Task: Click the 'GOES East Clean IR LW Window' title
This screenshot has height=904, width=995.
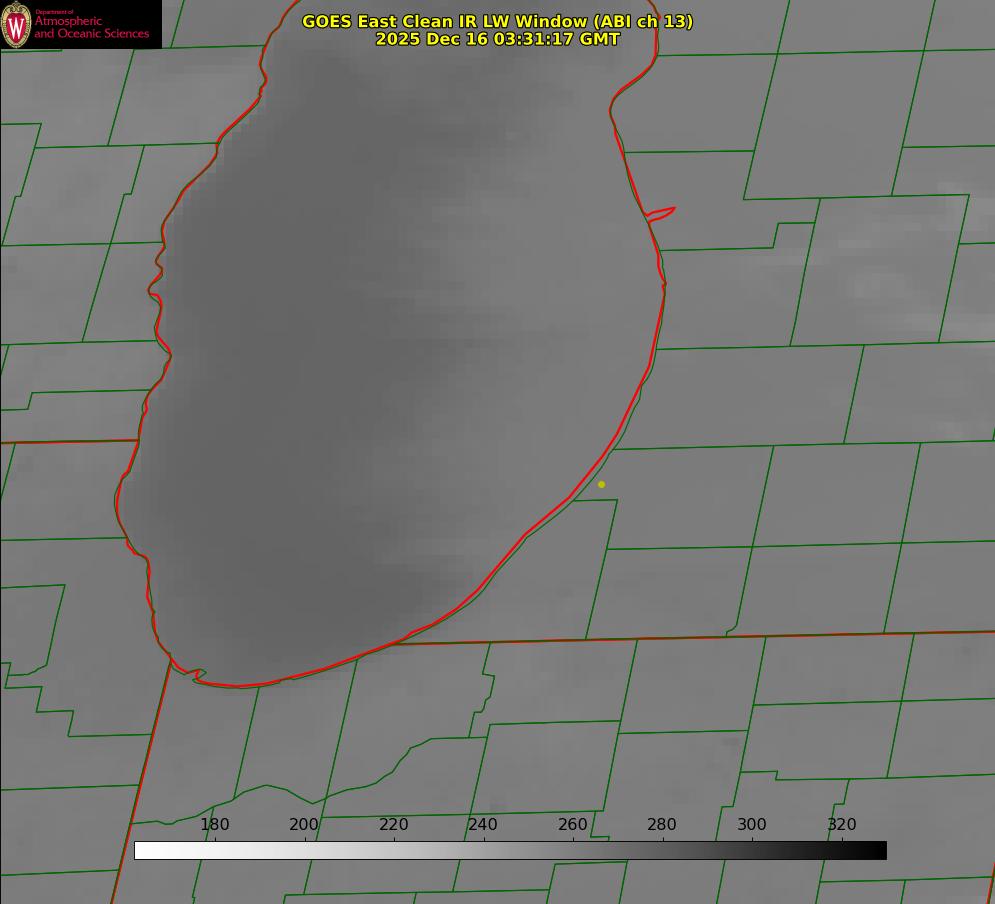Action: pos(498,21)
